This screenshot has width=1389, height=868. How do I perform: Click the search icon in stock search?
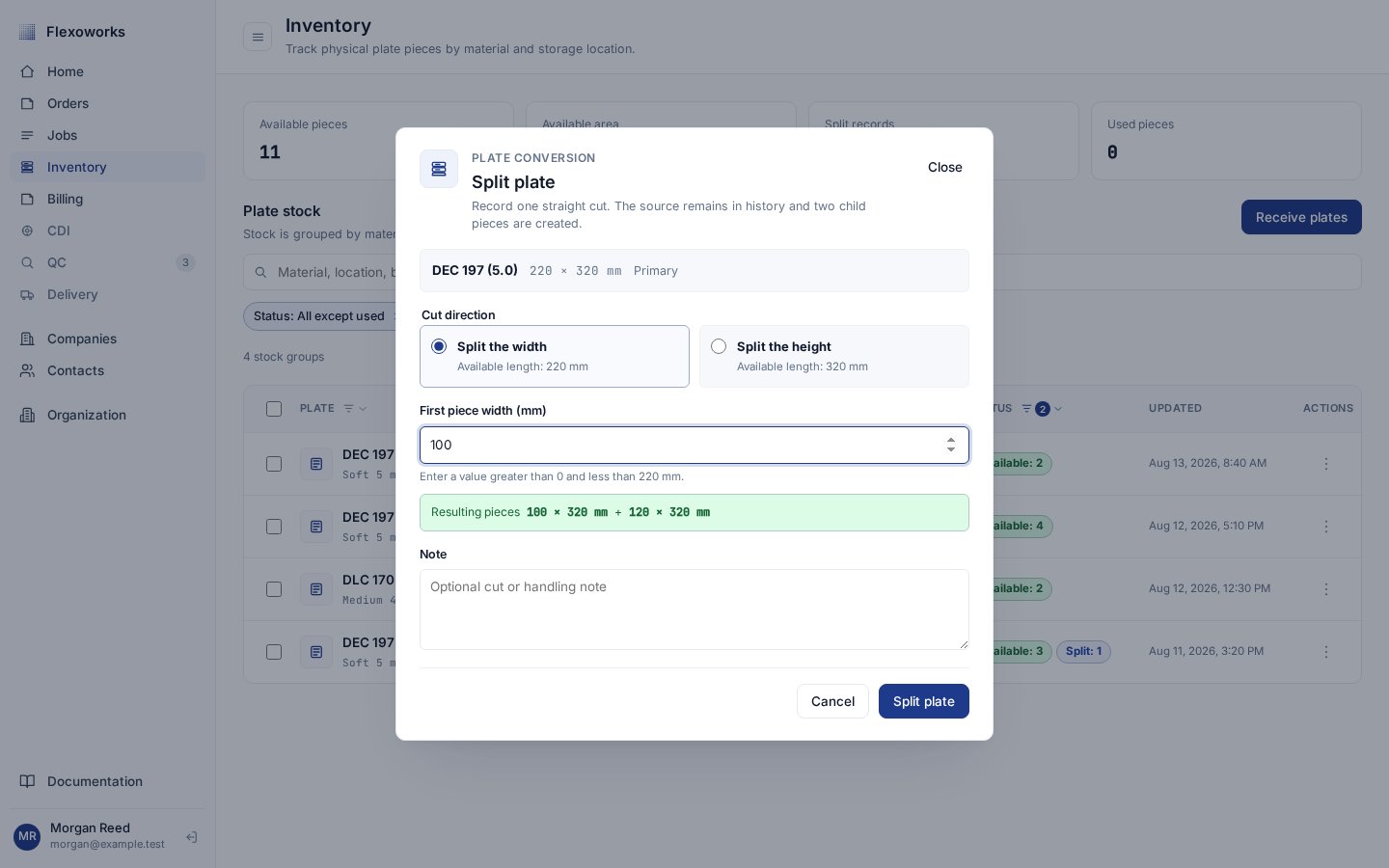(x=260, y=273)
